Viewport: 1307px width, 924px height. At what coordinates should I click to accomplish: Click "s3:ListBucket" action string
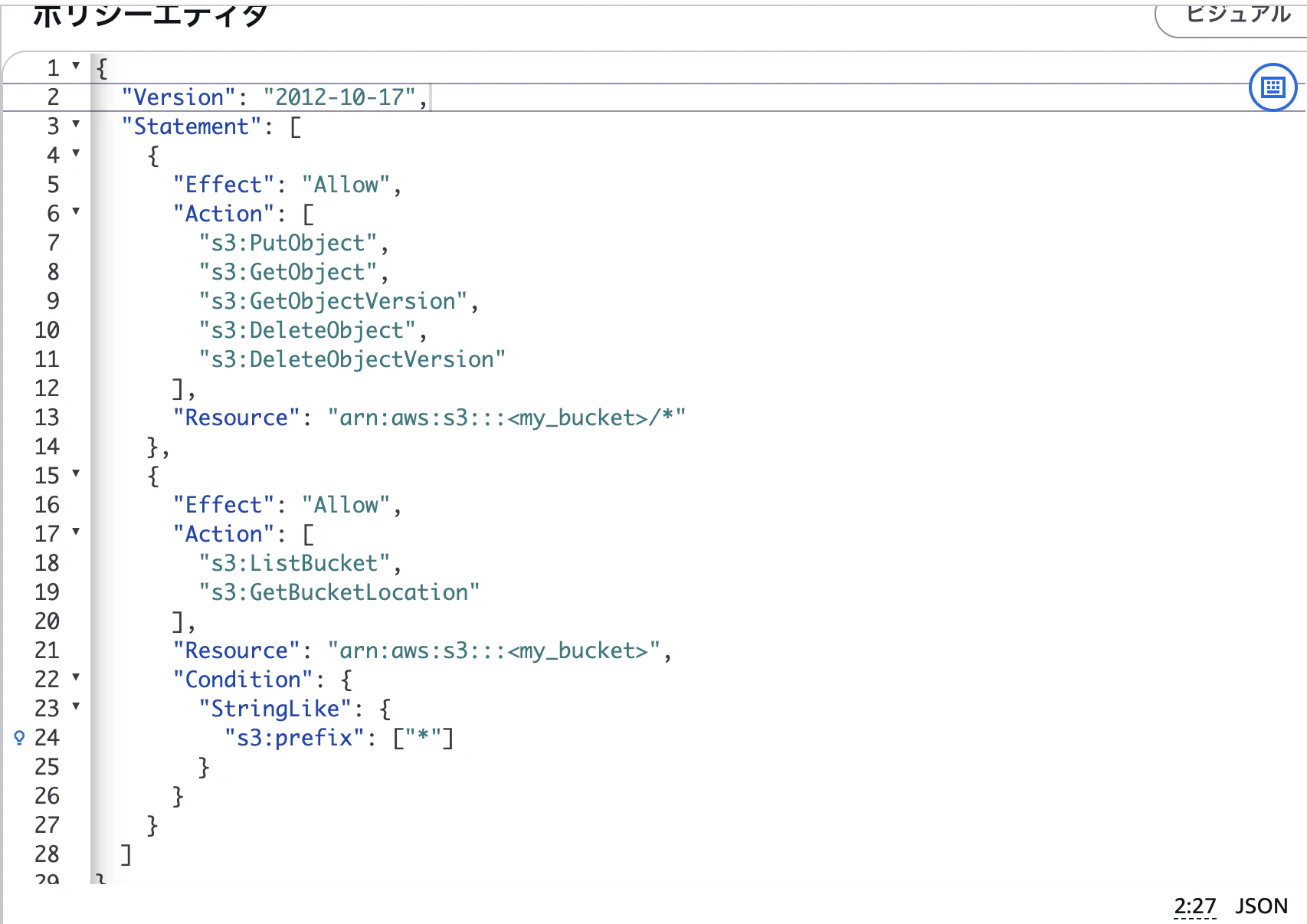coord(295,563)
